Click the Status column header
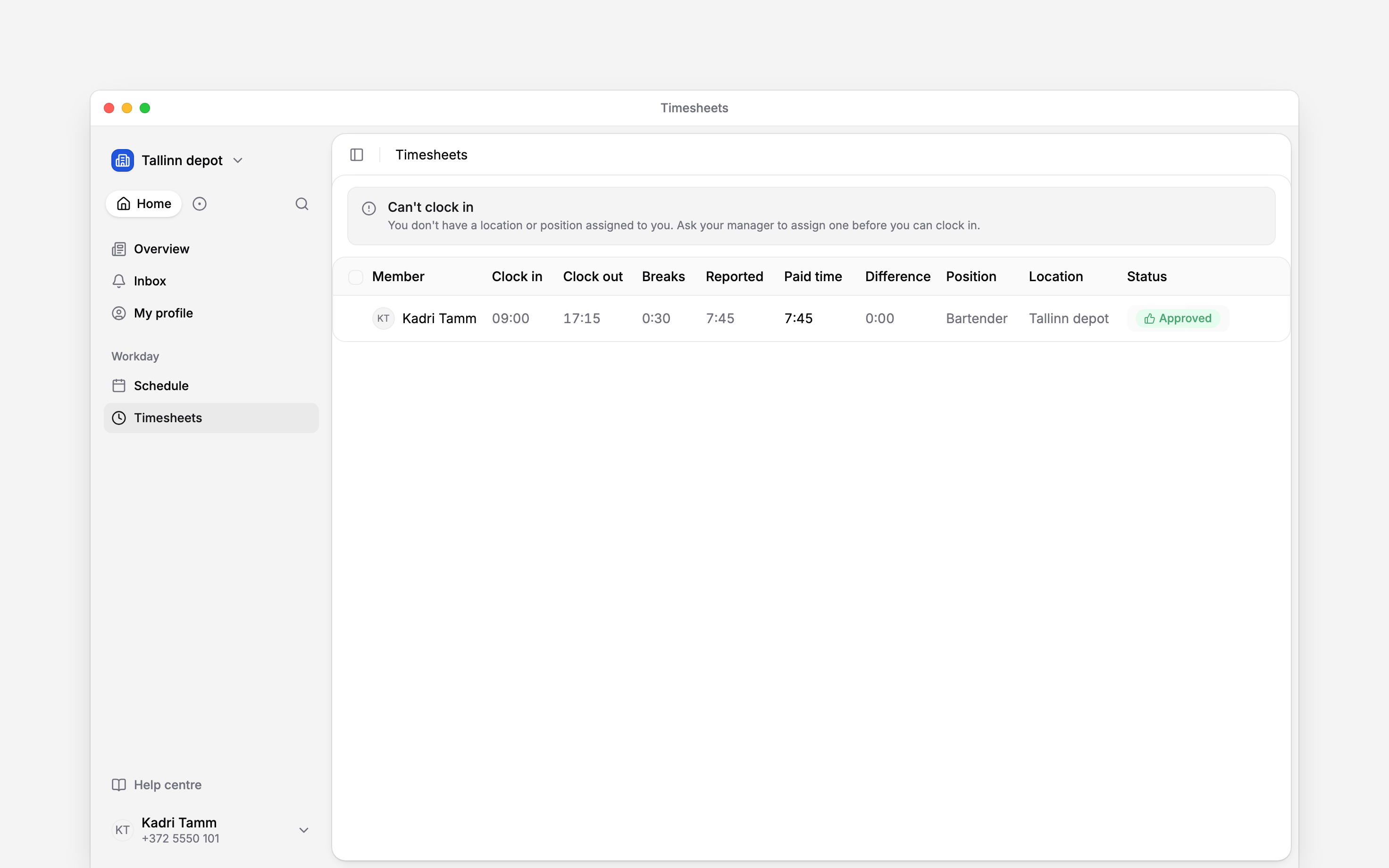This screenshot has width=1389, height=868. tap(1147, 277)
